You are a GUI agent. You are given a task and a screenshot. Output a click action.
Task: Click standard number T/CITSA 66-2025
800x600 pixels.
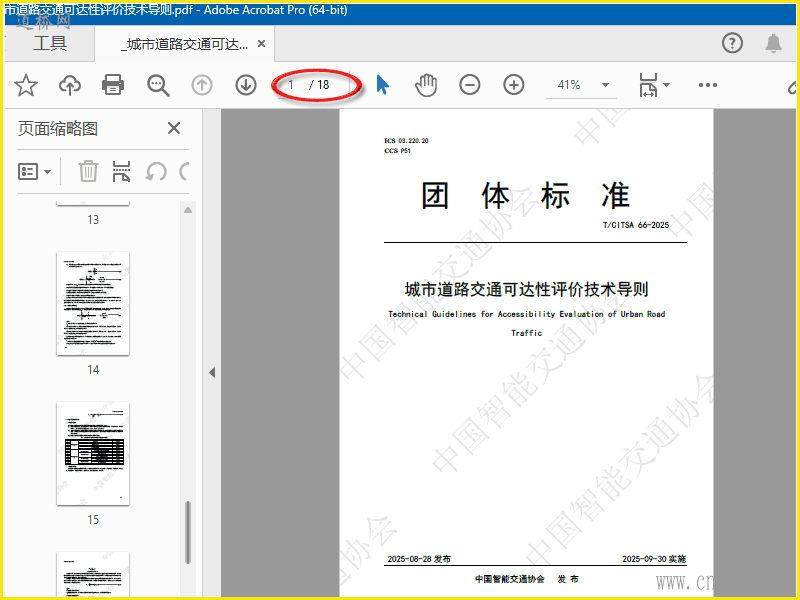coord(636,225)
